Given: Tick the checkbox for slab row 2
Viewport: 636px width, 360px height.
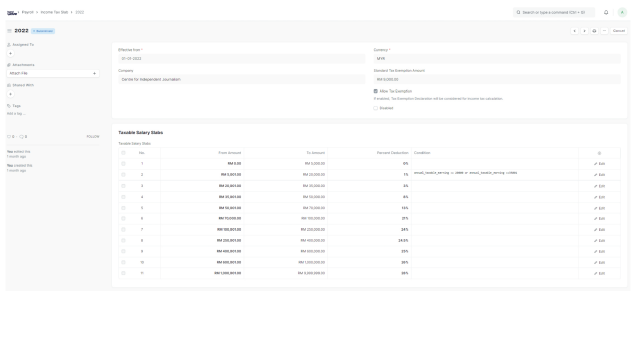Looking at the screenshot, I should [123, 175].
